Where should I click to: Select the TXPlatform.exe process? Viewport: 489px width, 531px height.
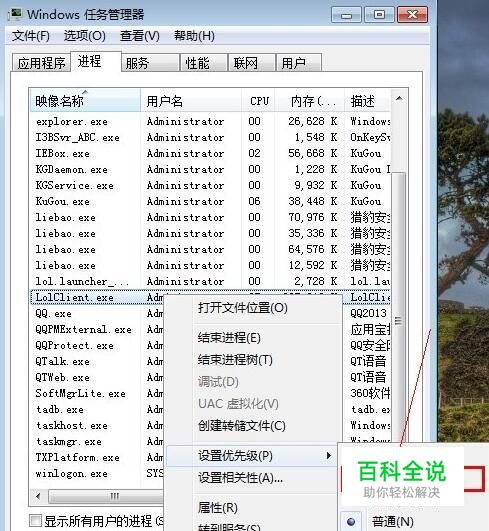97,457
